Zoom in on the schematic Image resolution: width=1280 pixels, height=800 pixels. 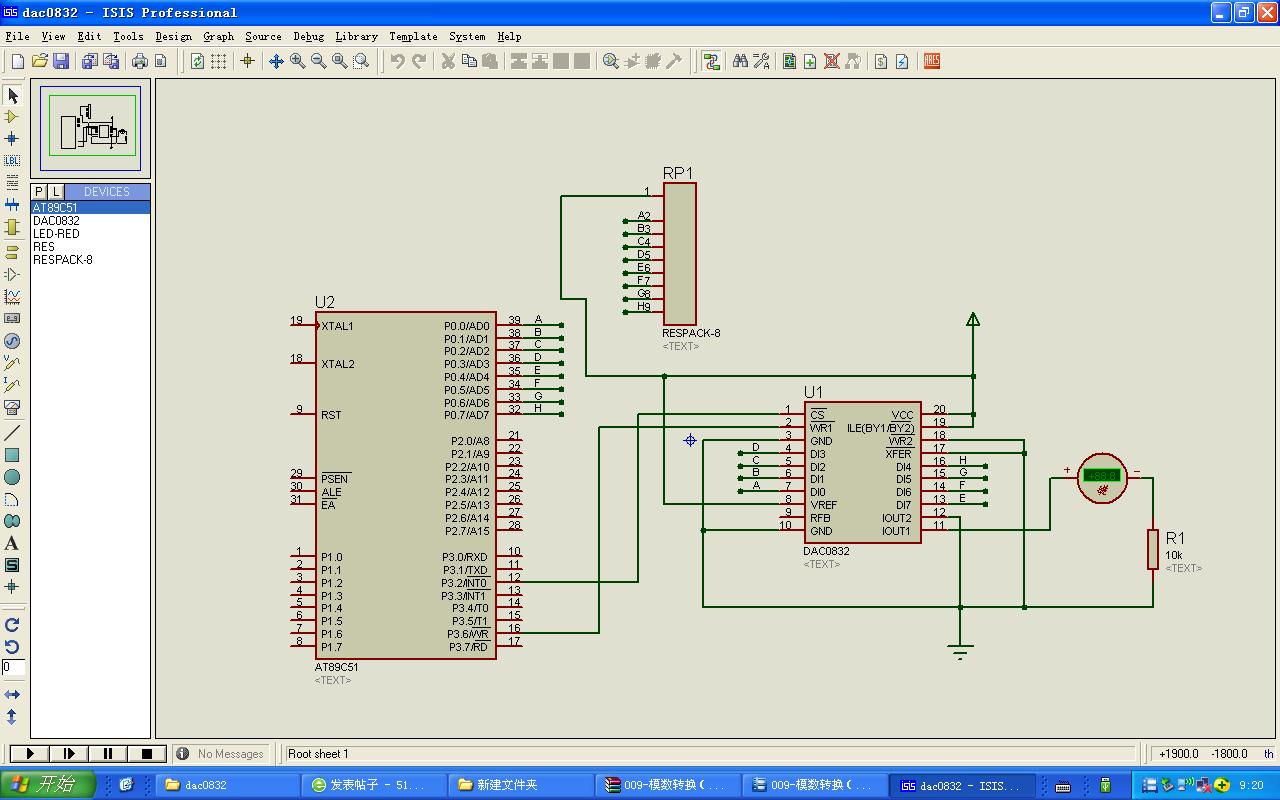click(x=298, y=61)
